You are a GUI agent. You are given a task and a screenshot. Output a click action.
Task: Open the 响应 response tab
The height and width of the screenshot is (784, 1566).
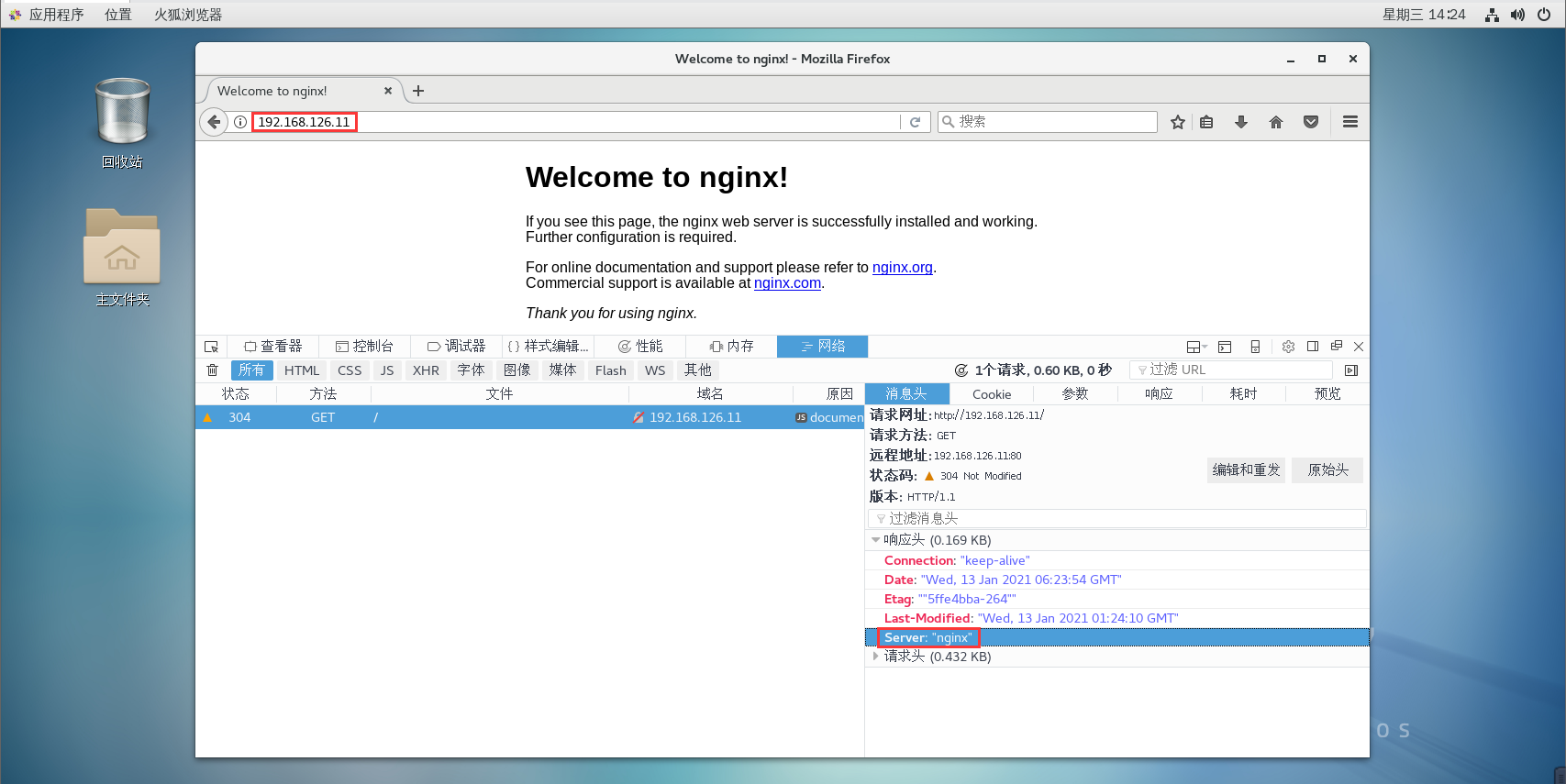[1160, 394]
